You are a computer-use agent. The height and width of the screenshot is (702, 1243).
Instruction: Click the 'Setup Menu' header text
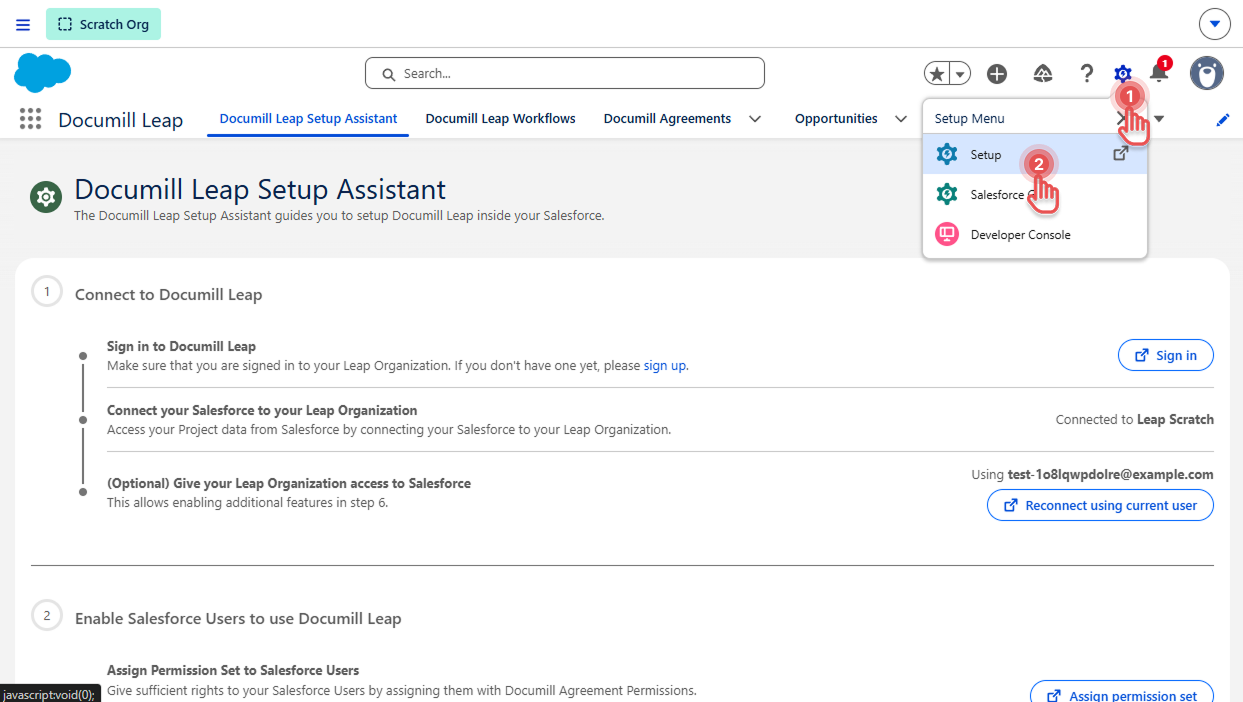coord(970,118)
